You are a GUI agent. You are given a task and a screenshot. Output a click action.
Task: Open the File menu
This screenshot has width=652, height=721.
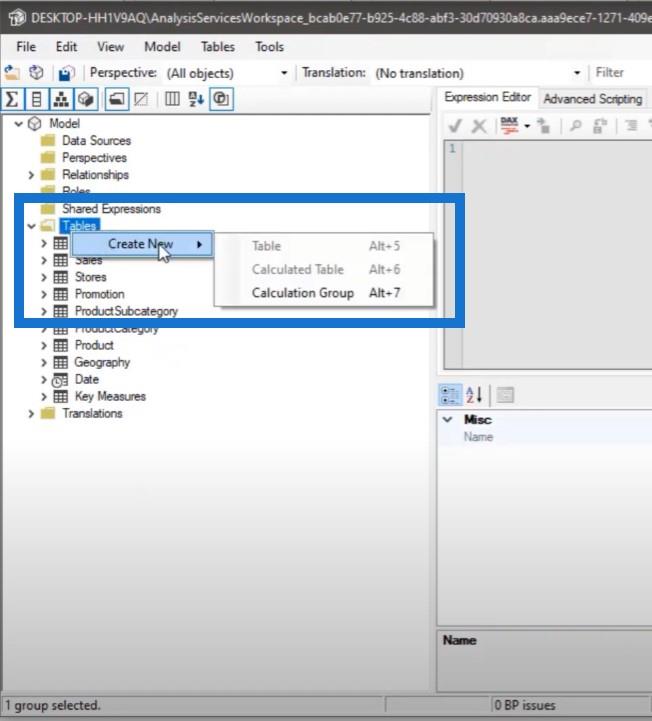coord(26,47)
